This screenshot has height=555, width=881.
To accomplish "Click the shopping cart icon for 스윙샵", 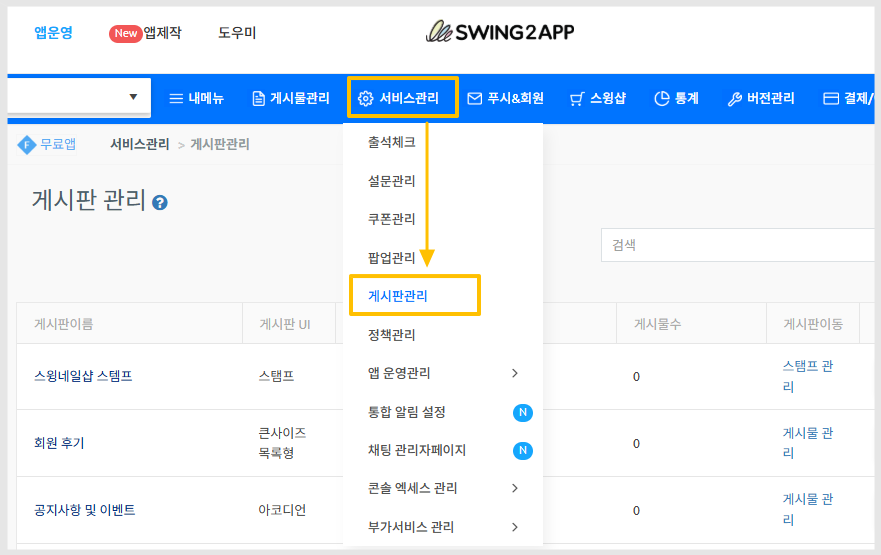I will coord(577,99).
